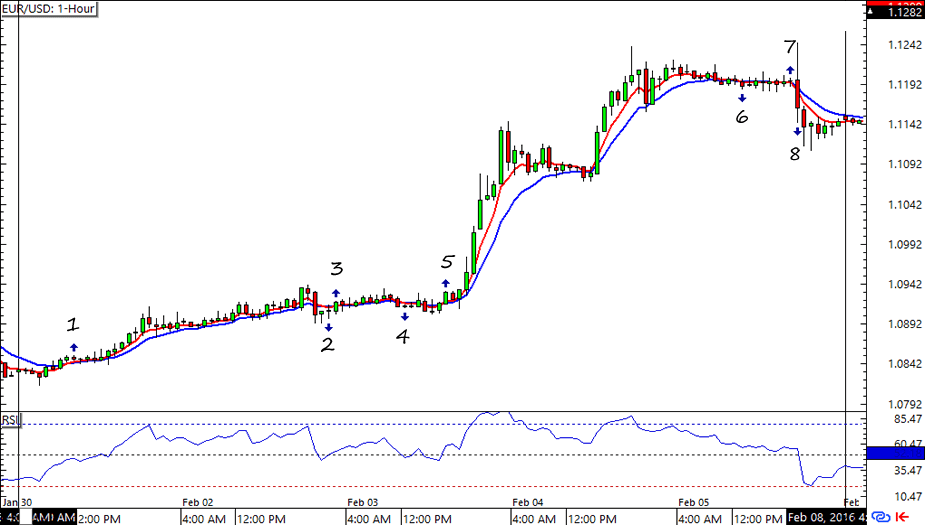This screenshot has height=525, width=925.
Task: Click the red scroll-to-latest-bar arrow icon
Action: click(x=902, y=517)
